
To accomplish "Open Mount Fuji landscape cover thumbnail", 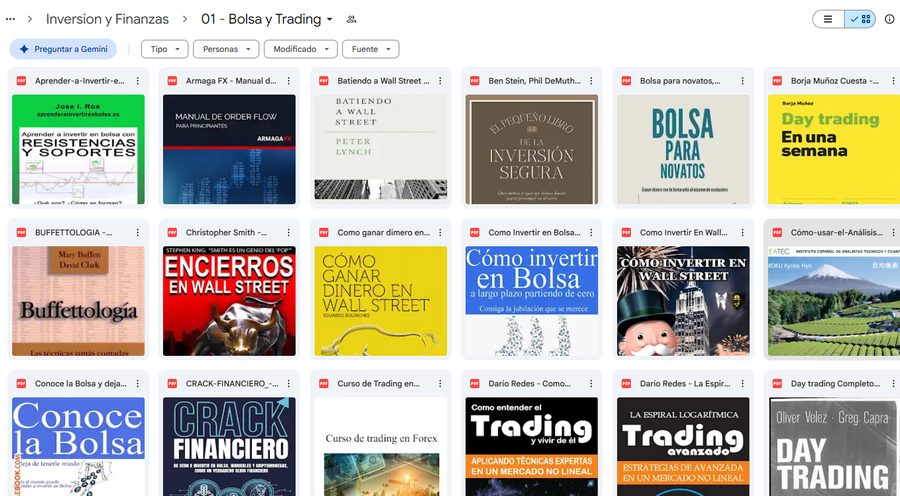I will [834, 301].
